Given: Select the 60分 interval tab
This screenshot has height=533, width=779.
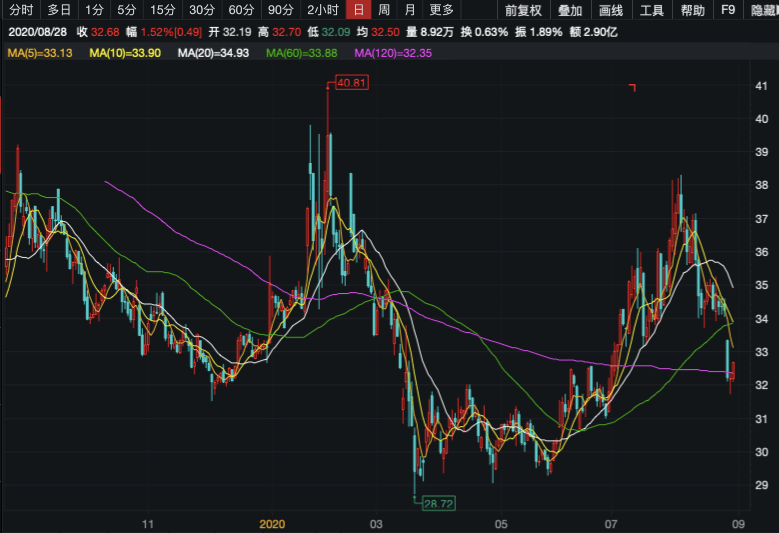Looking at the screenshot, I should (241, 11).
